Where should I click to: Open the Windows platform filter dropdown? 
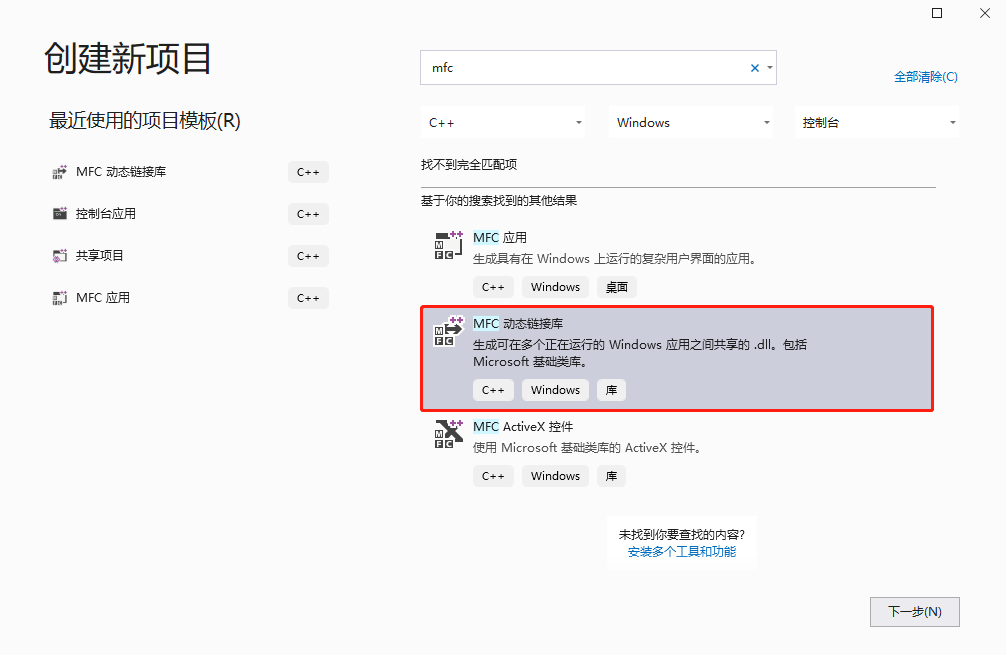(x=690, y=123)
